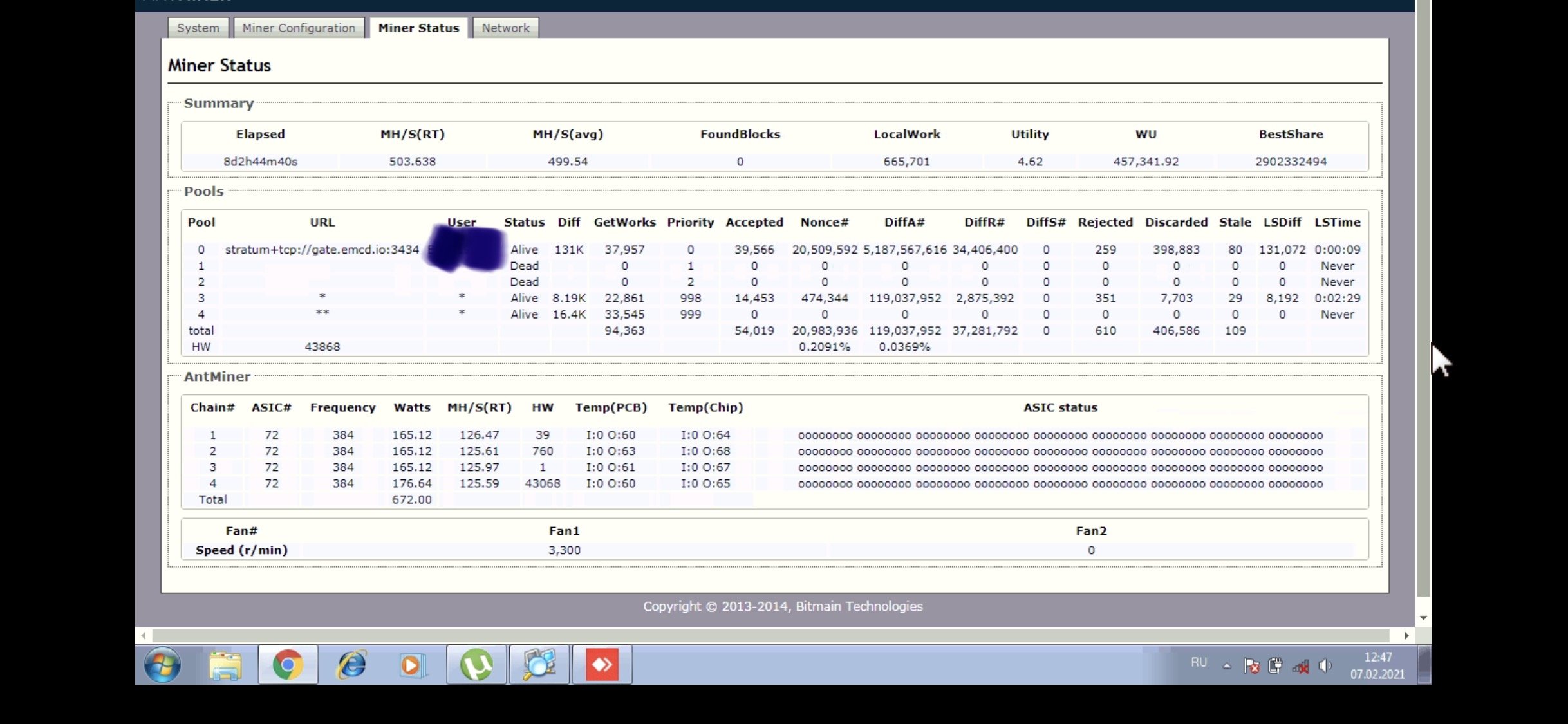
Task: Click the chain 1 MH/S value 126.47
Action: click(x=479, y=435)
